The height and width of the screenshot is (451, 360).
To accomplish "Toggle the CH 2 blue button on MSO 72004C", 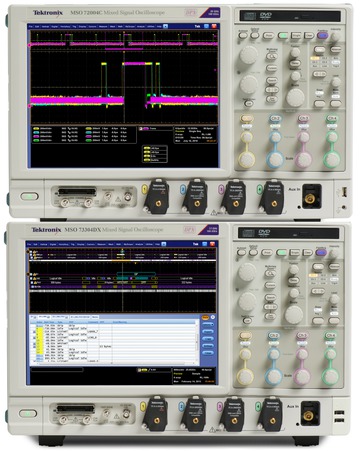I will pos(275,118).
